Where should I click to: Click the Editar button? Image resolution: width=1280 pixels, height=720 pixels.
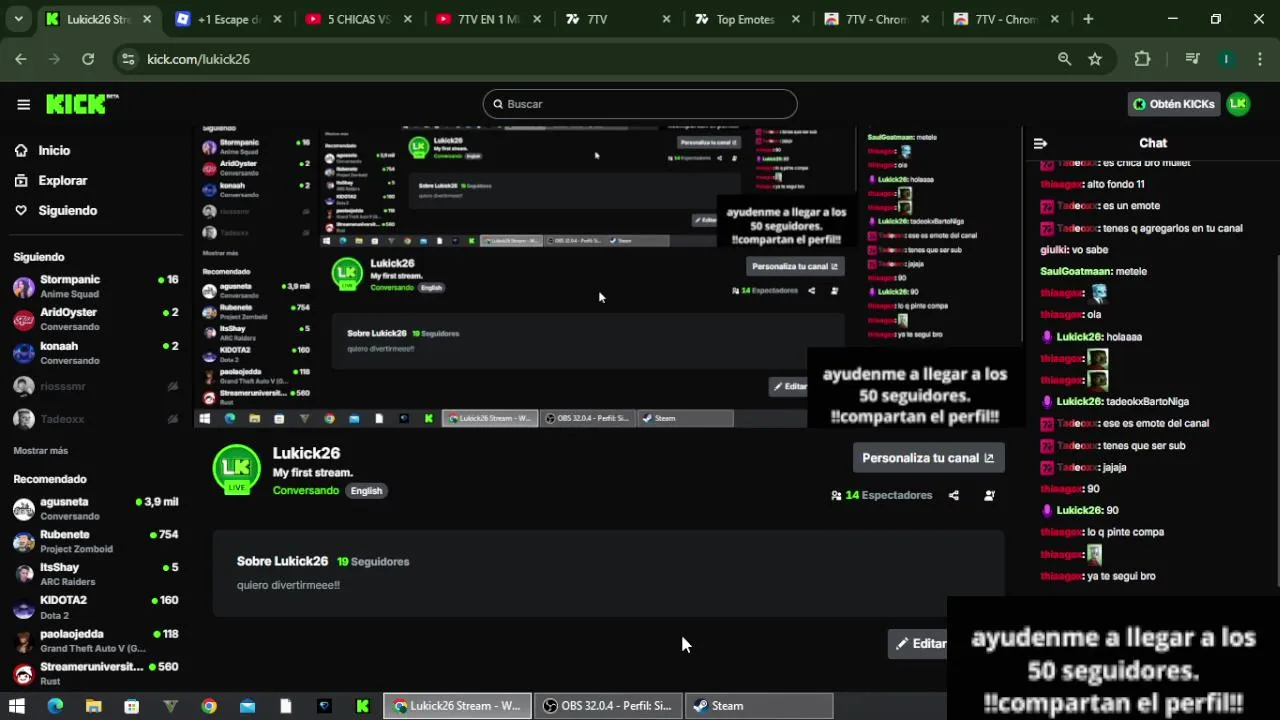pyautogui.click(x=917, y=644)
